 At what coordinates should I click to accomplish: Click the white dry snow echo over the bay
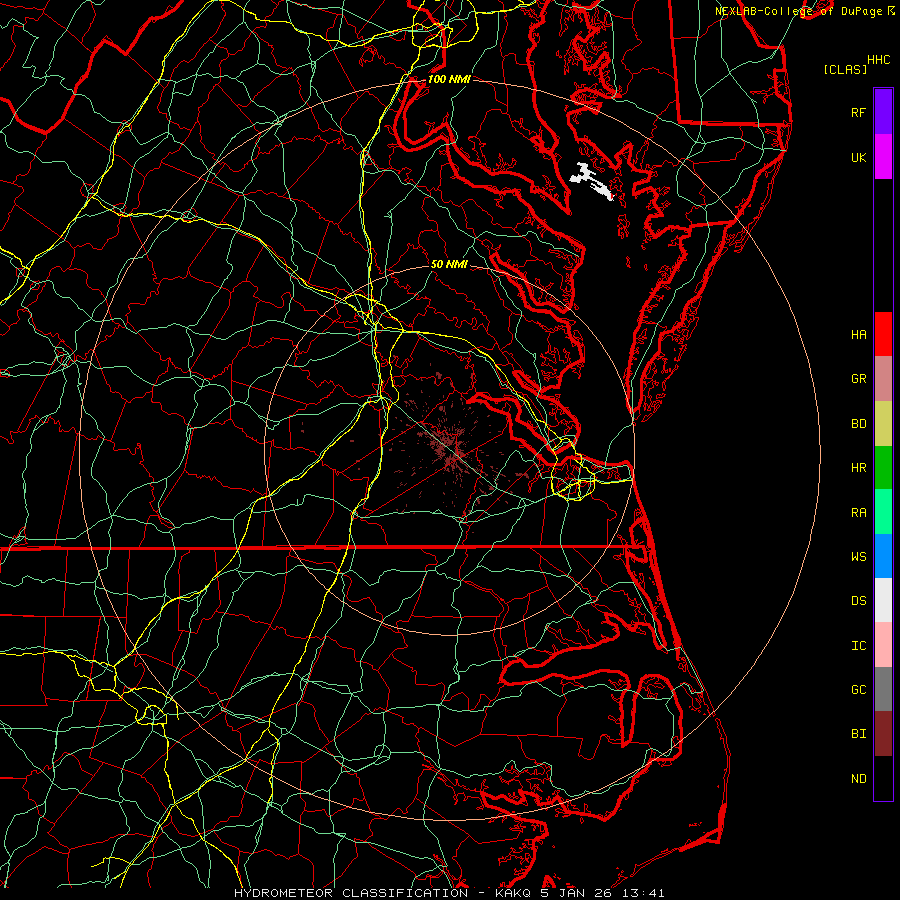591,181
